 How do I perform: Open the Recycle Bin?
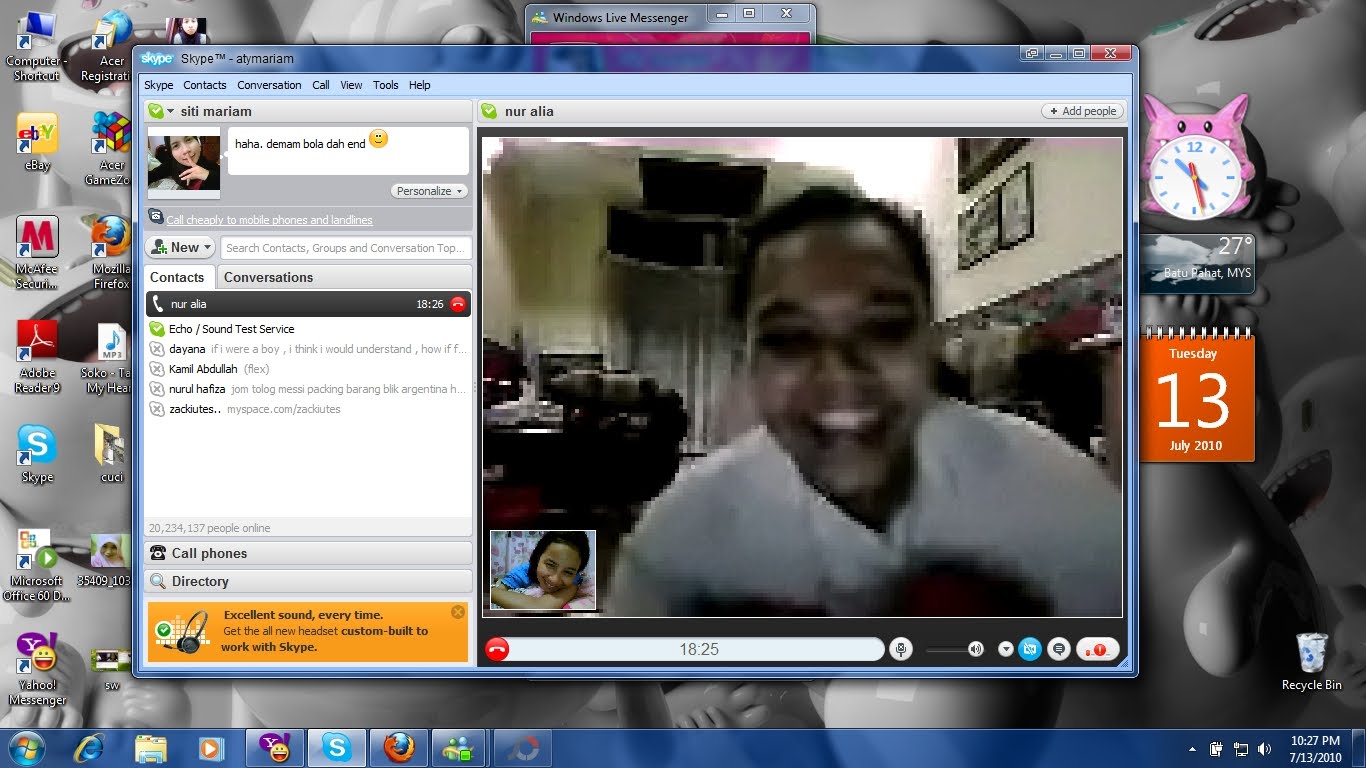click(1311, 662)
